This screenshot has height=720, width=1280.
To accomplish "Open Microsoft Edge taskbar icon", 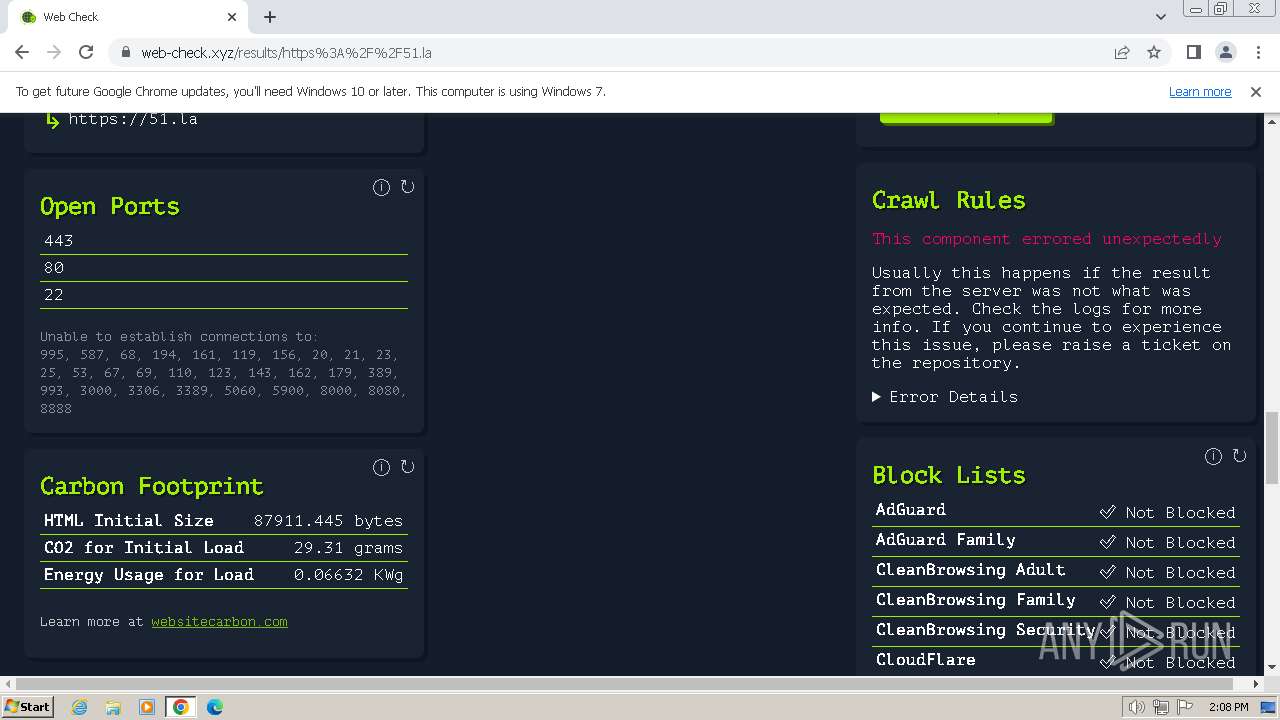I will tap(215, 707).
